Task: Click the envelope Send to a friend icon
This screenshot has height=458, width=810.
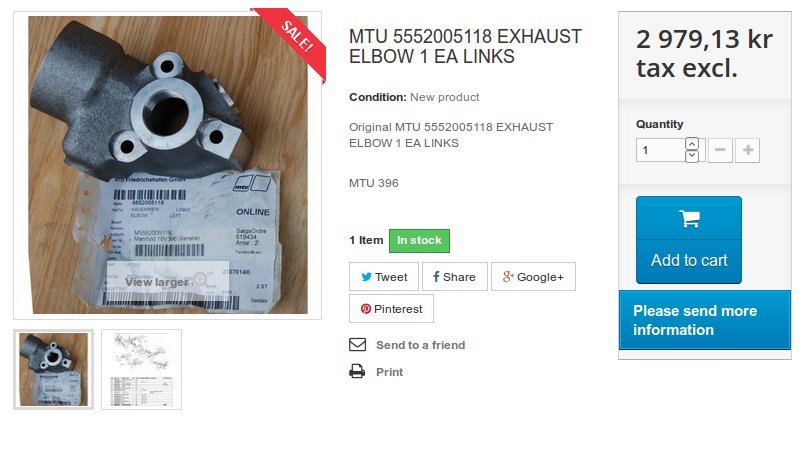Action: (x=357, y=344)
